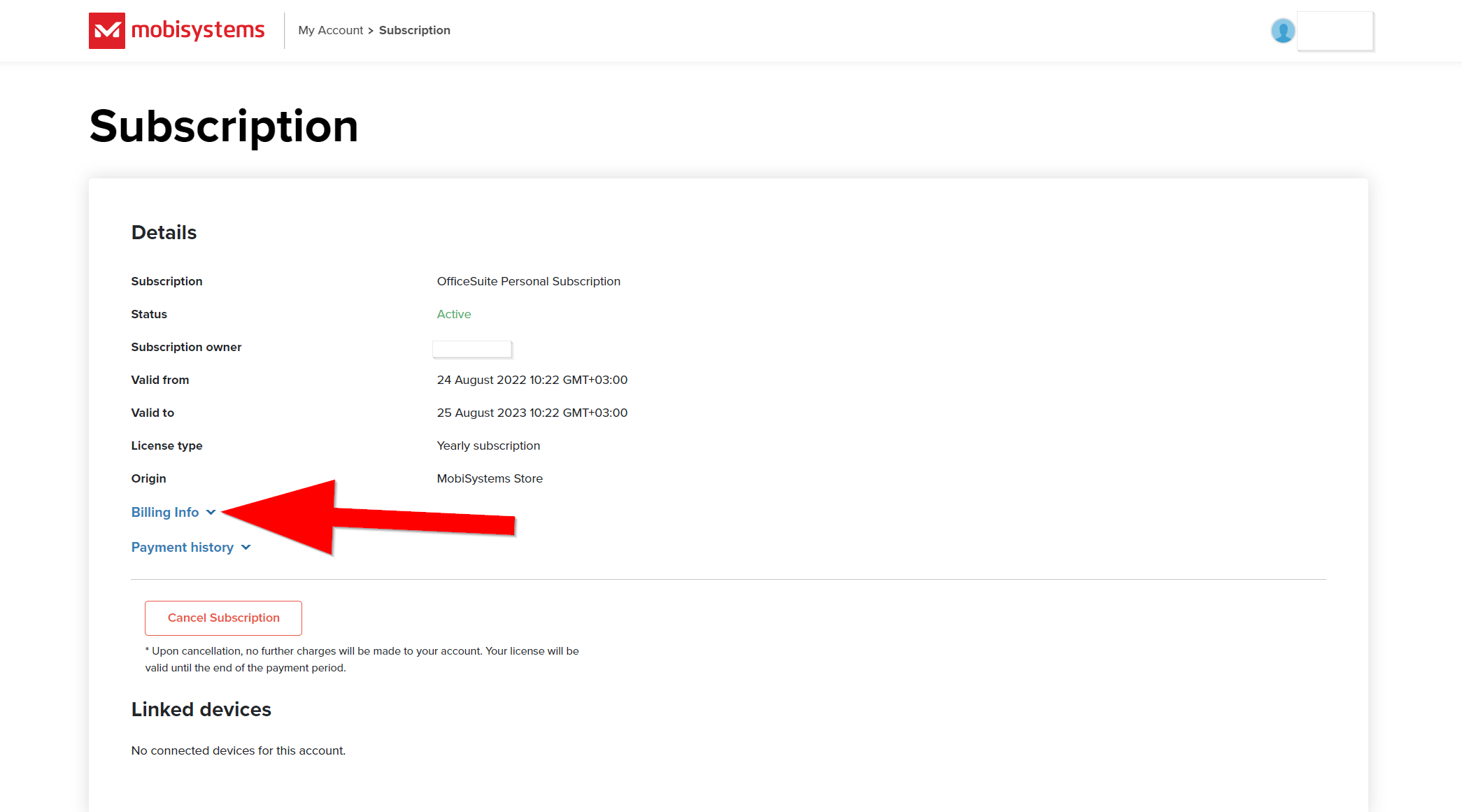Screen dimensions: 1462x812
Task: Select 'OfficeSuite Personal Subscription' value
Action: click(529, 281)
